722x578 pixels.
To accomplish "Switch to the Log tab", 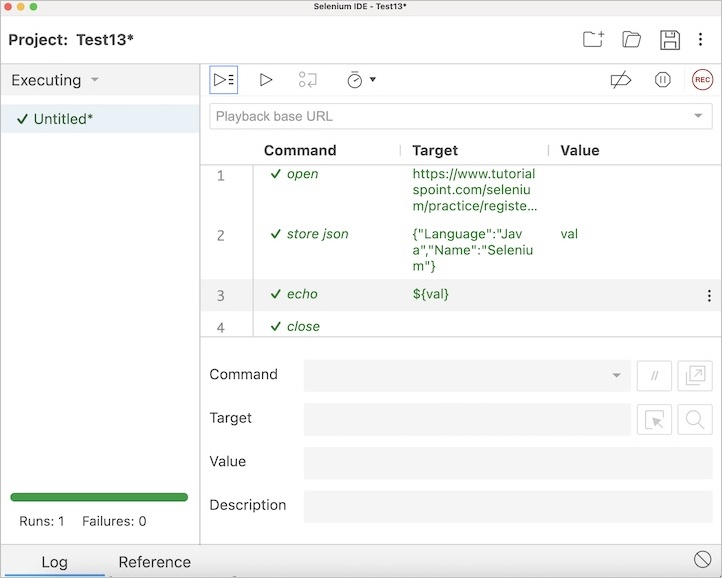I will click(54, 562).
